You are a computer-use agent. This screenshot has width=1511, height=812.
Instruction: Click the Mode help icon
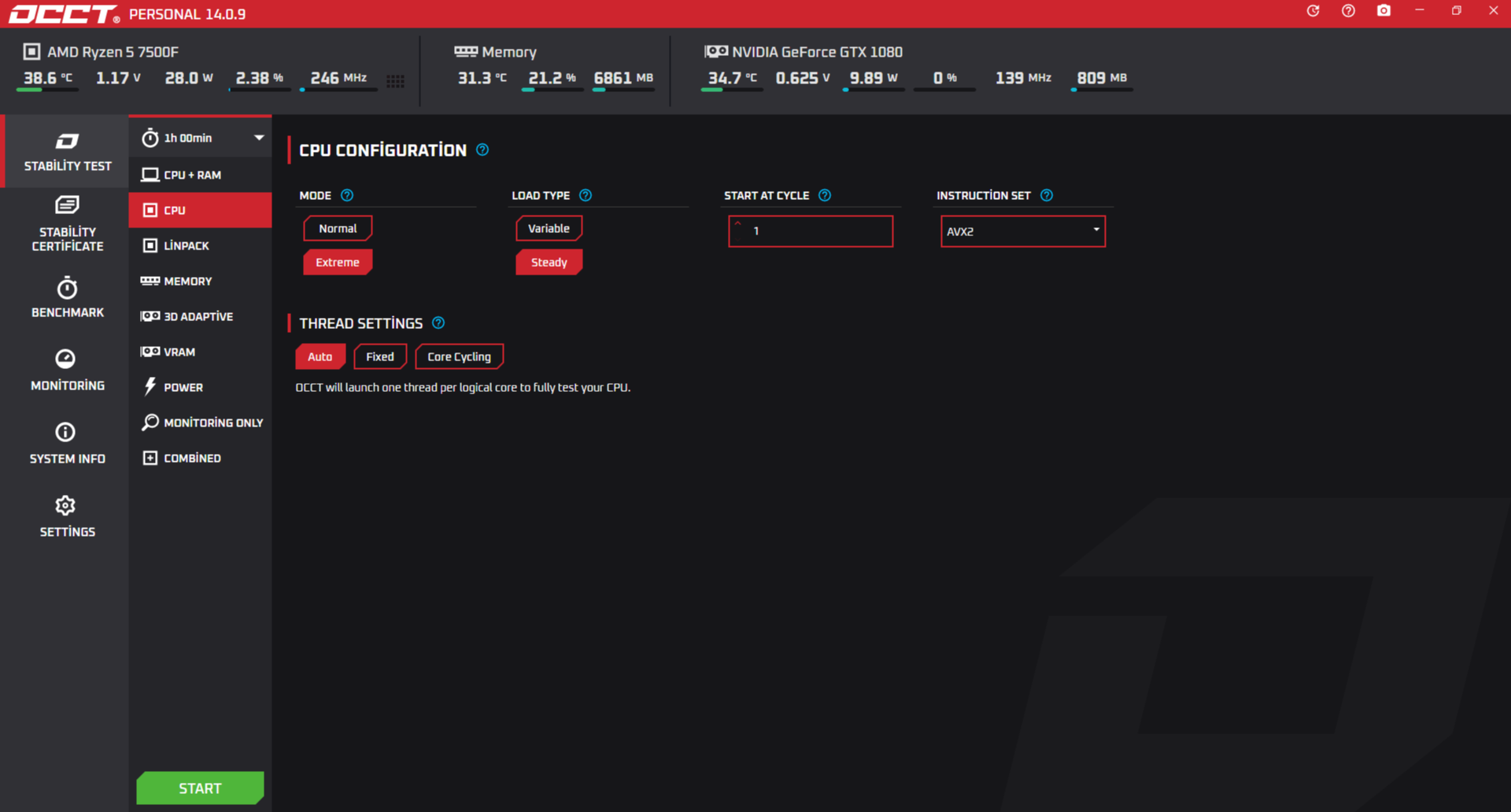coord(347,195)
